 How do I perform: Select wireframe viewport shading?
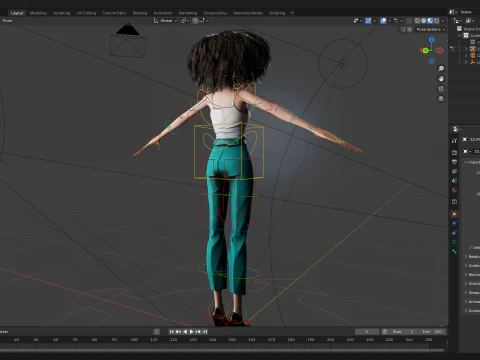[417, 21]
